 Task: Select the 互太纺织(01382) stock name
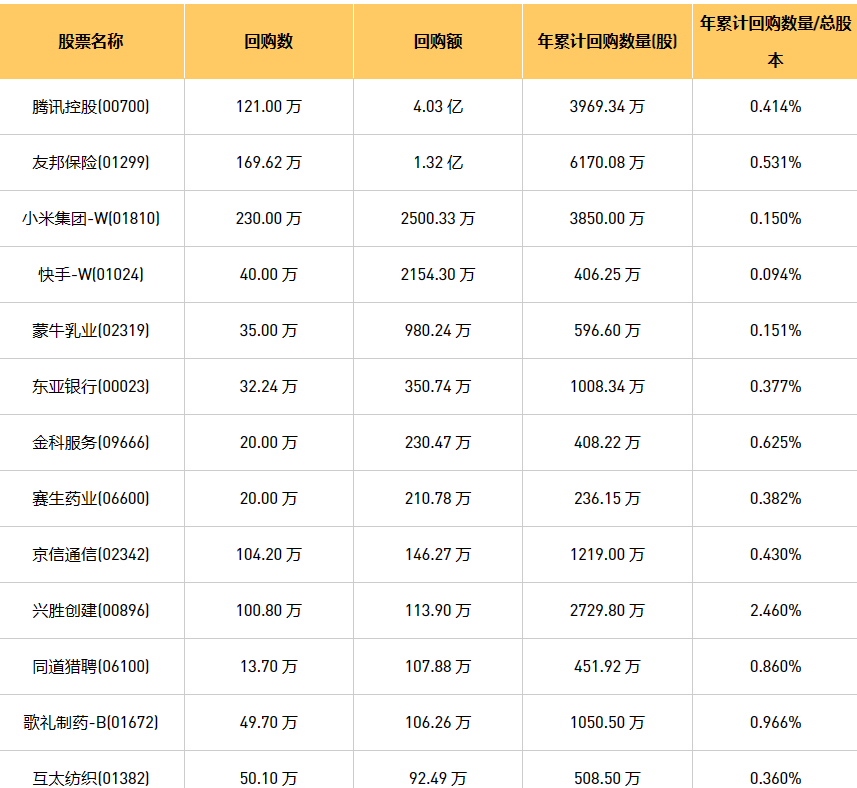click(x=91, y=778)
